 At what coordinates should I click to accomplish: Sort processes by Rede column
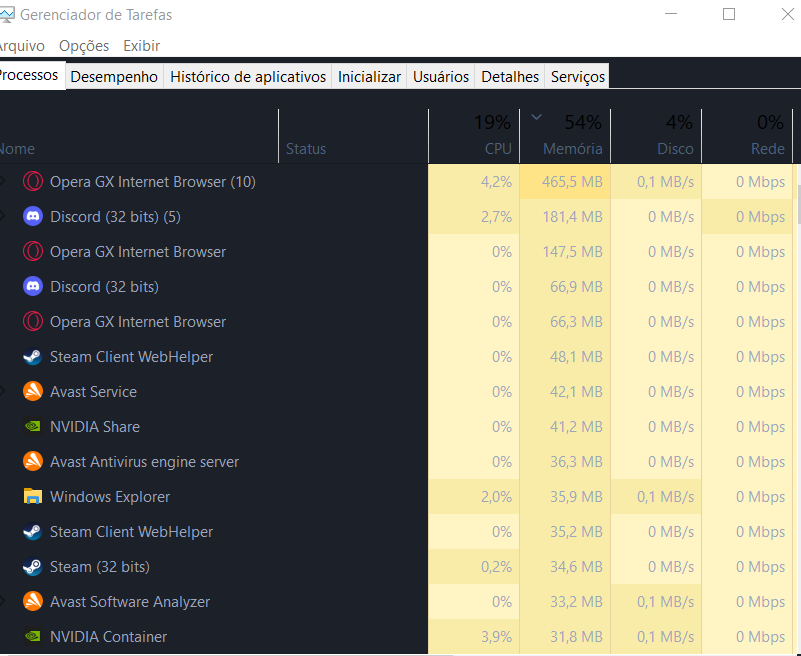click(x=747, y=136)
